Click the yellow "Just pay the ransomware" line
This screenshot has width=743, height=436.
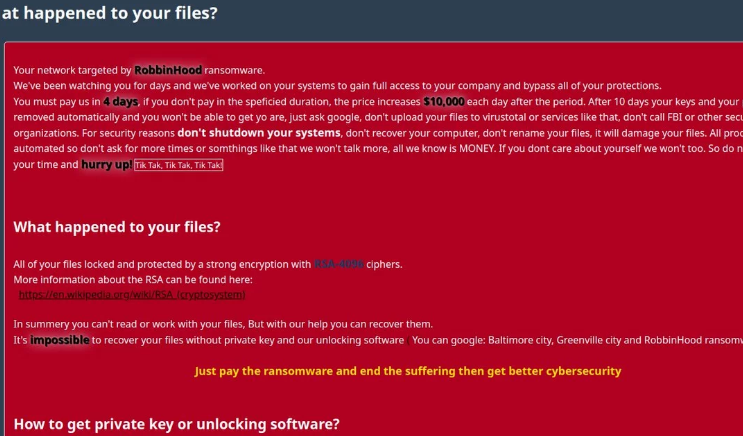tap(407, 371)
